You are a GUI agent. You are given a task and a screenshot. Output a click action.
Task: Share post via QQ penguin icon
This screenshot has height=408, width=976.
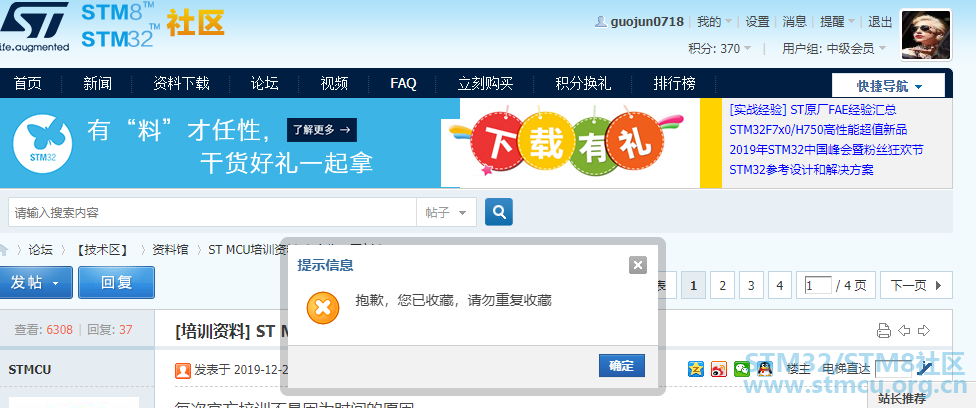tap(765, 369)
